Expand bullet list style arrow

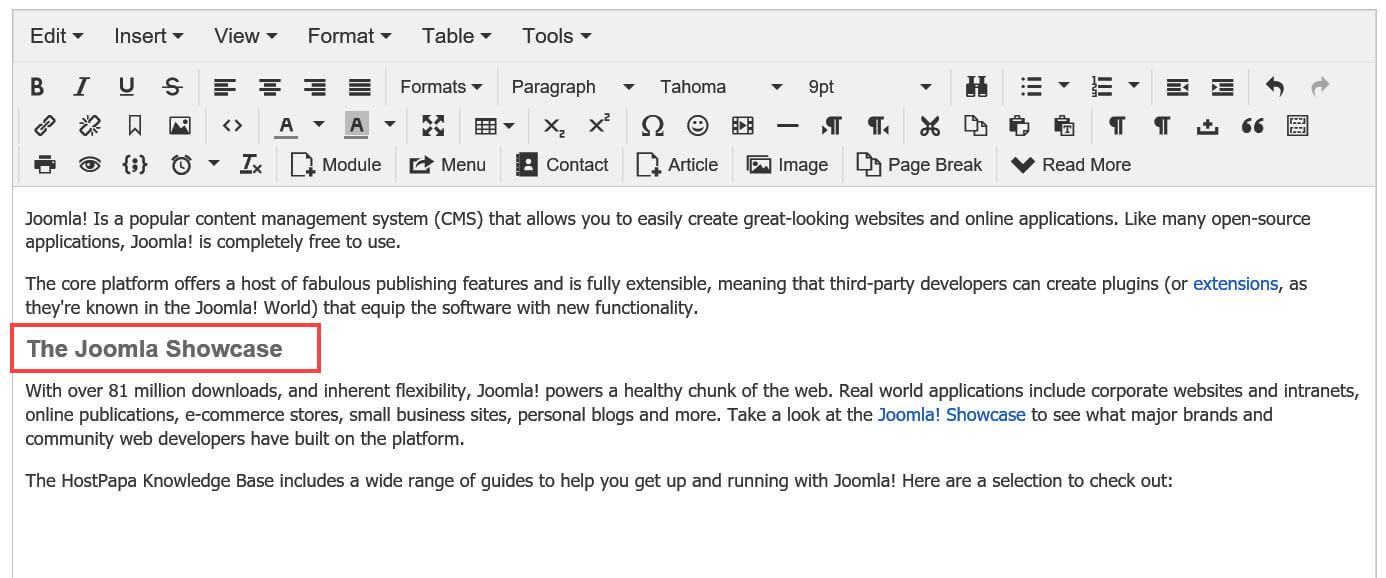click(x=1063, y=87)
